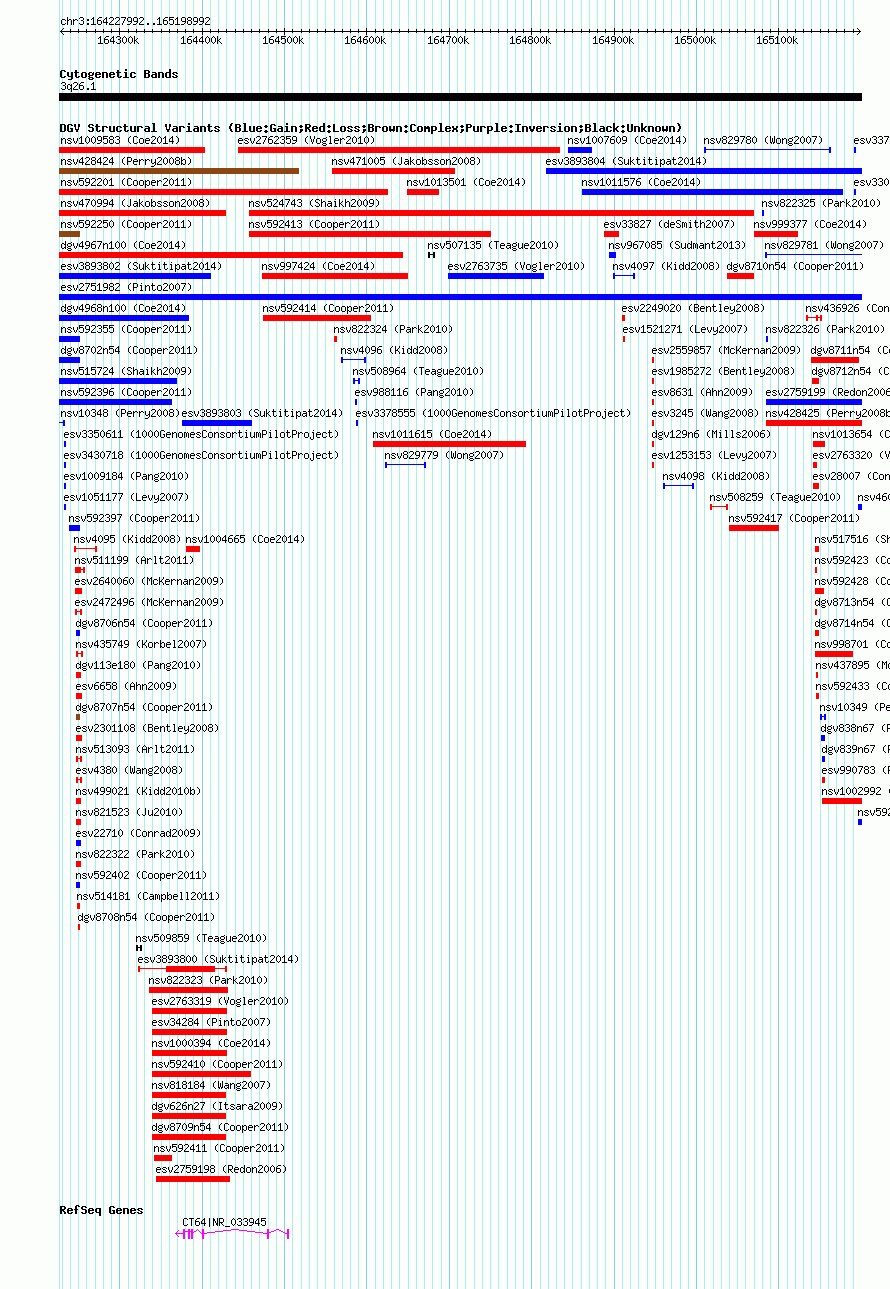Click the esv3893804 (Suktitipat2014) label
The image size is (890, 1289).
coord(626,161)
